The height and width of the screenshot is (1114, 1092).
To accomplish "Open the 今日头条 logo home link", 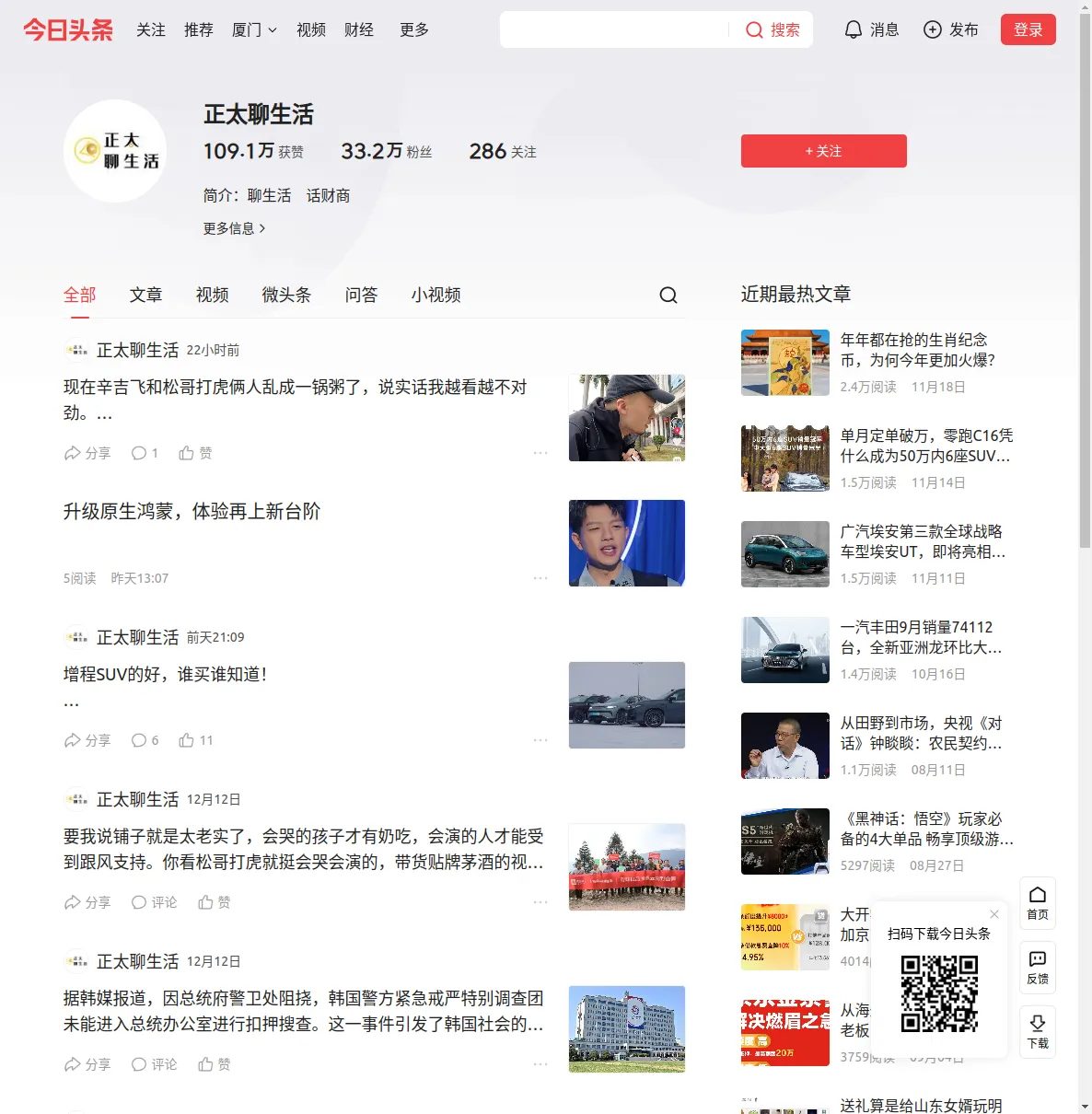I will [x=68, y=29].
